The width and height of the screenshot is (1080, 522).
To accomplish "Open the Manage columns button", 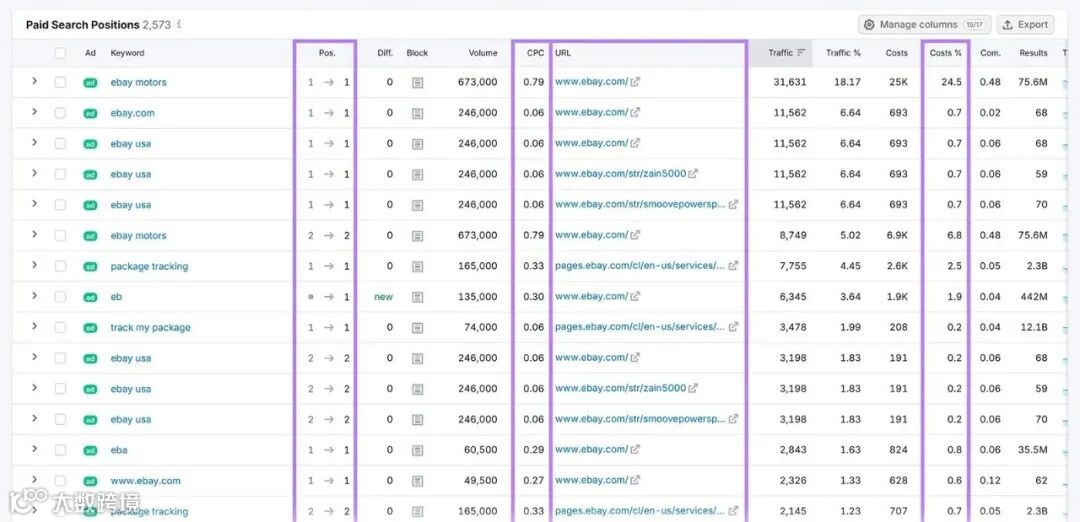I will [924, 25].
